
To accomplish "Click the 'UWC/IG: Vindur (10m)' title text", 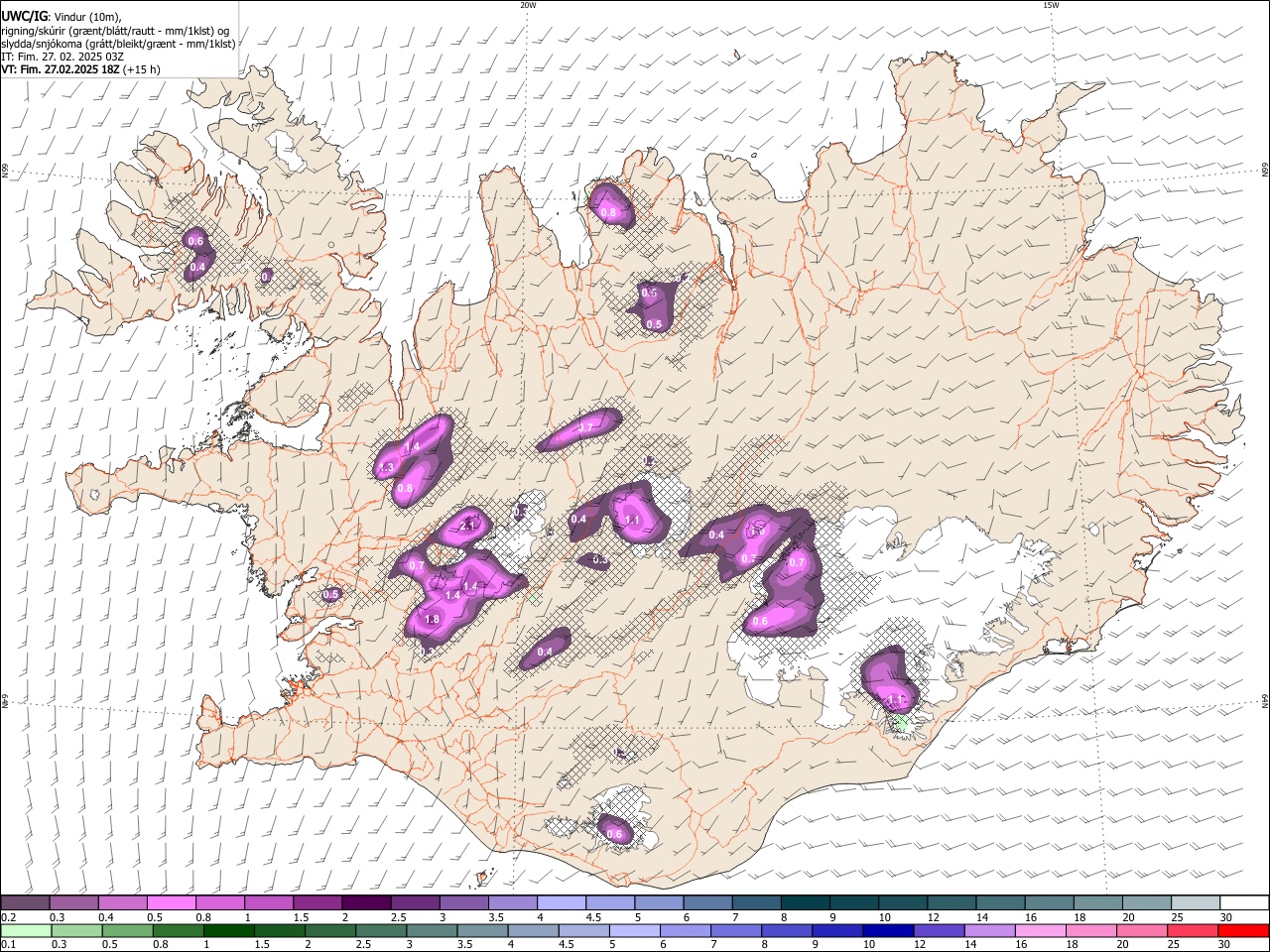I will pos(62,16).
